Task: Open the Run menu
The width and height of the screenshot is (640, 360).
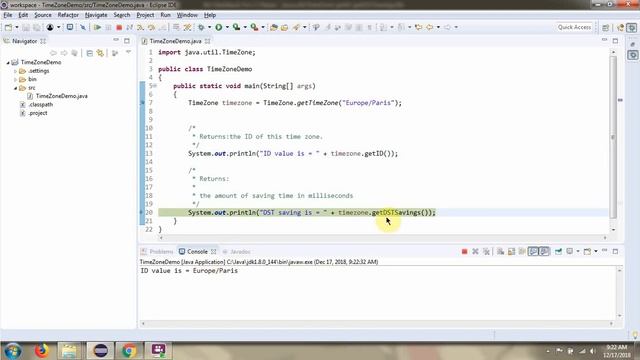Action: 165,15
